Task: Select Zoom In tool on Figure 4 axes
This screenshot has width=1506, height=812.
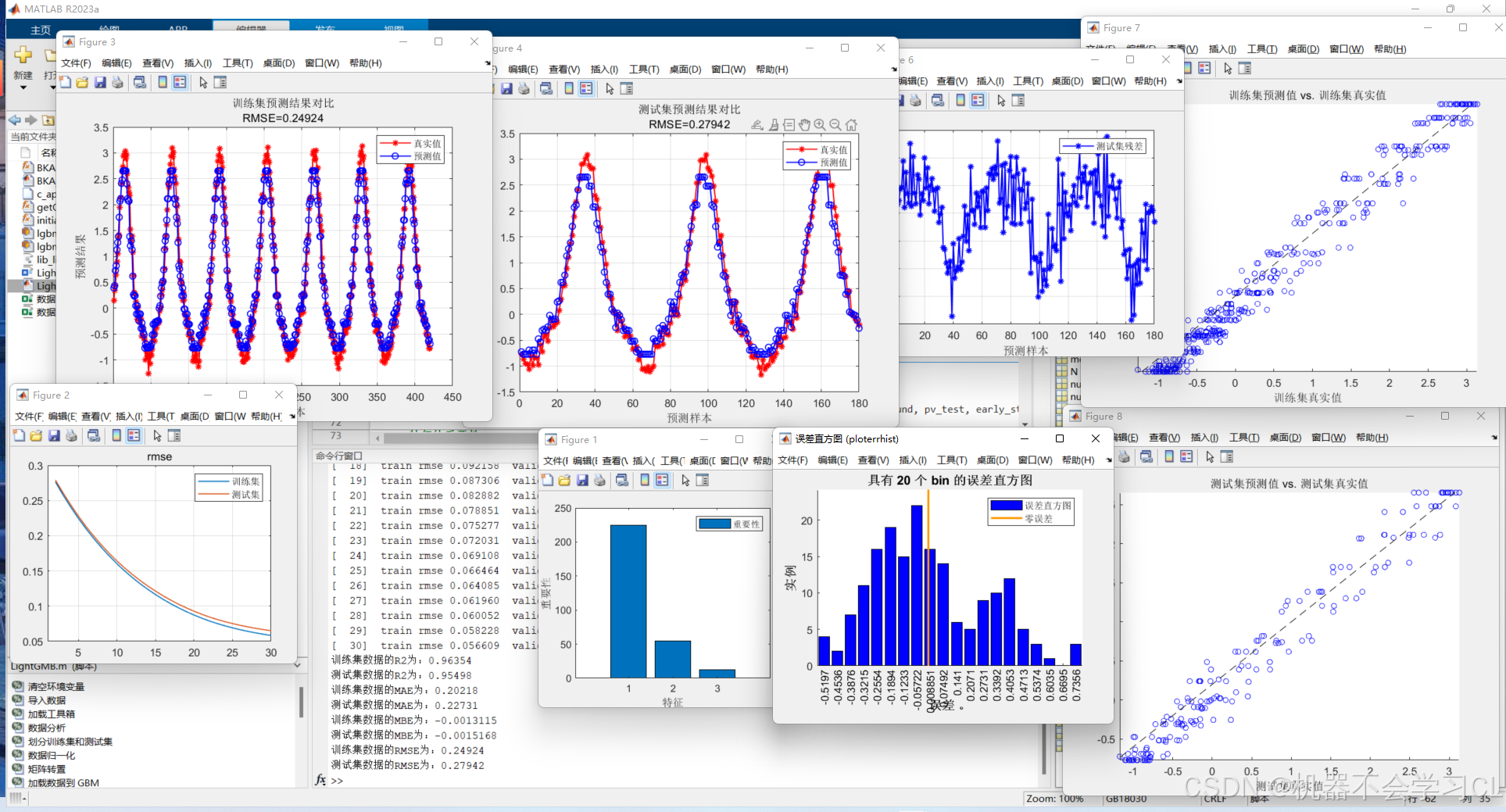Action: coord(820,125)
